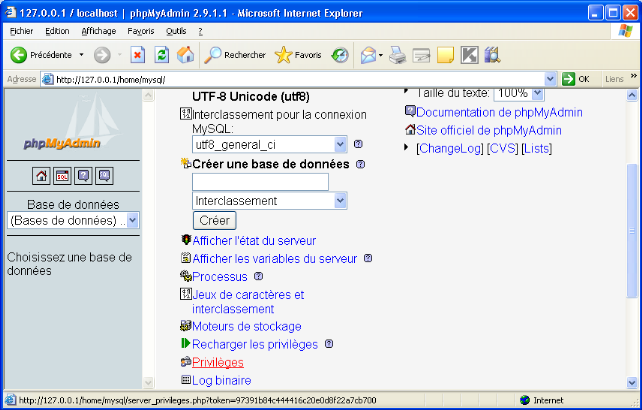
Task: Open the mail envelope toolbar icon
Action: [368, 55]
